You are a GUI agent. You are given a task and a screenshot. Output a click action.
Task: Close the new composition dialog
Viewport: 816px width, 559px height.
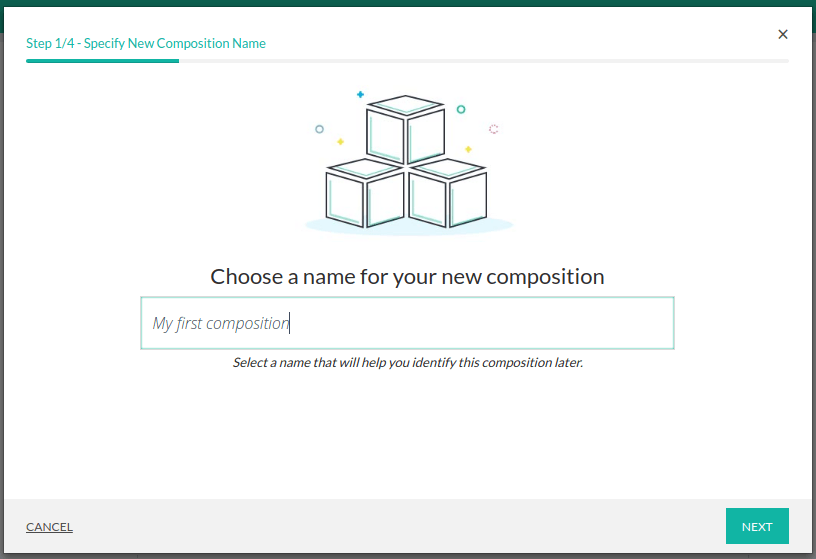pos(783,34)
